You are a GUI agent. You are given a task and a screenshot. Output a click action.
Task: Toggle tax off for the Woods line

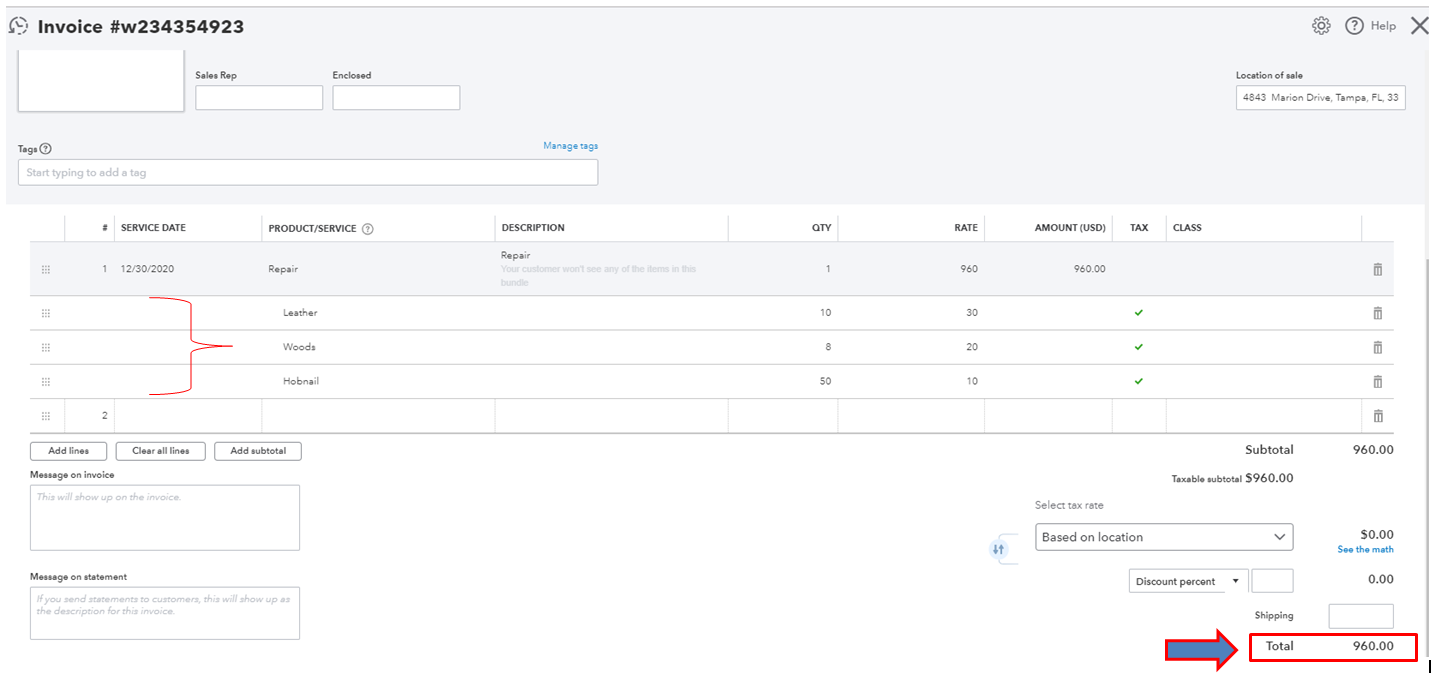1138,347
